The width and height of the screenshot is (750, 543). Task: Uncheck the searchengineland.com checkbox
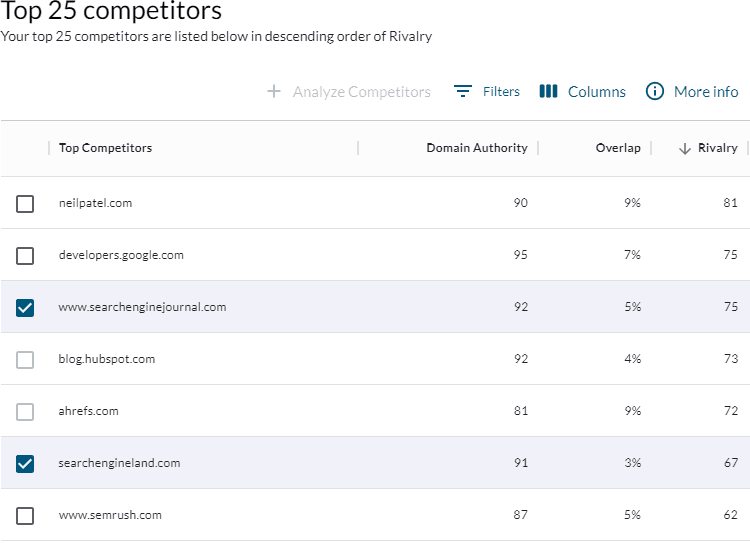(25, 464)
